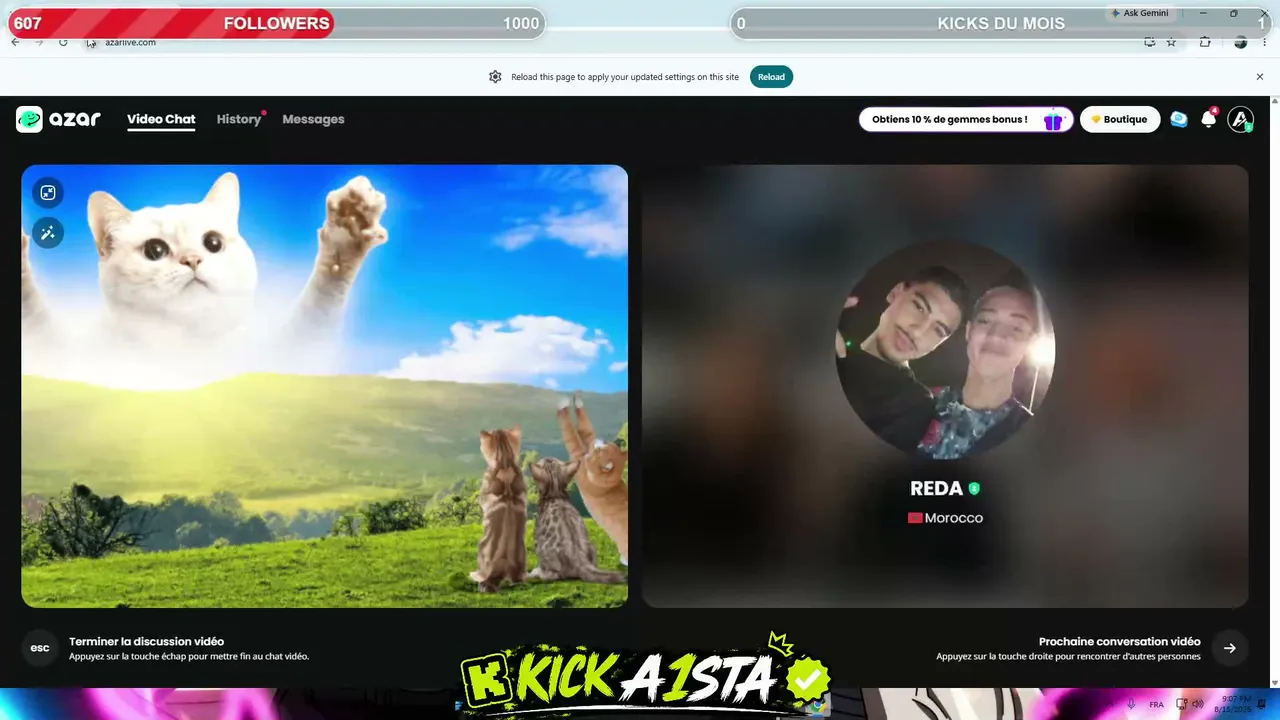Screen dimensions: 1280x720
Task: Click the browser refresh icon
Action: pos(63,42)
